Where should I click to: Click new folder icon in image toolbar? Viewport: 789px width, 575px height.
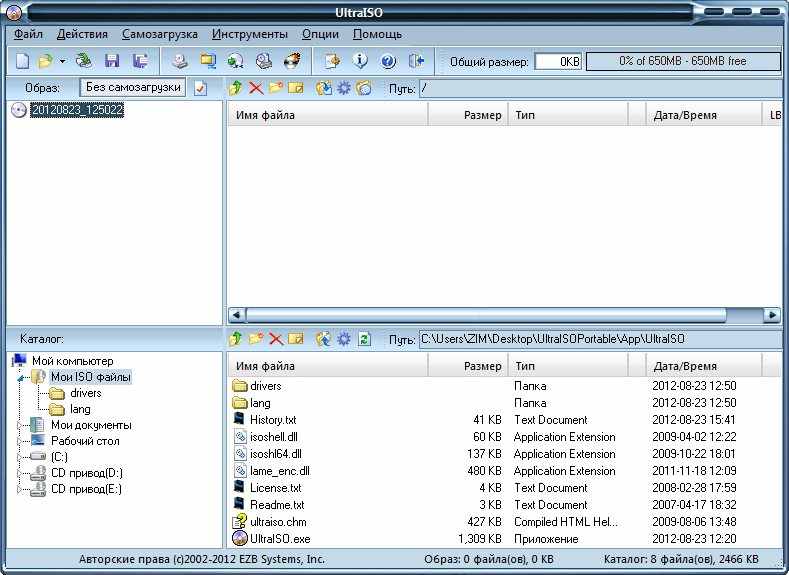point(276,88)
